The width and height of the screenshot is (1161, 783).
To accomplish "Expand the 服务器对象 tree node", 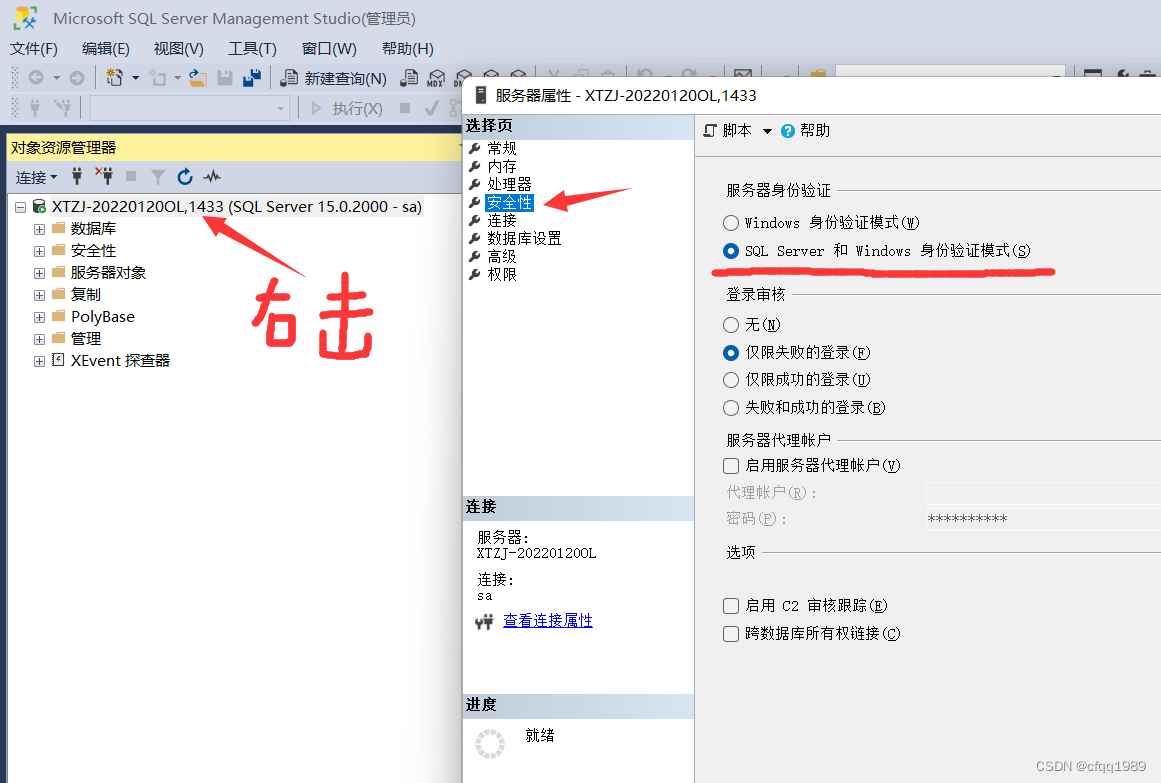I will coord(39,273).
